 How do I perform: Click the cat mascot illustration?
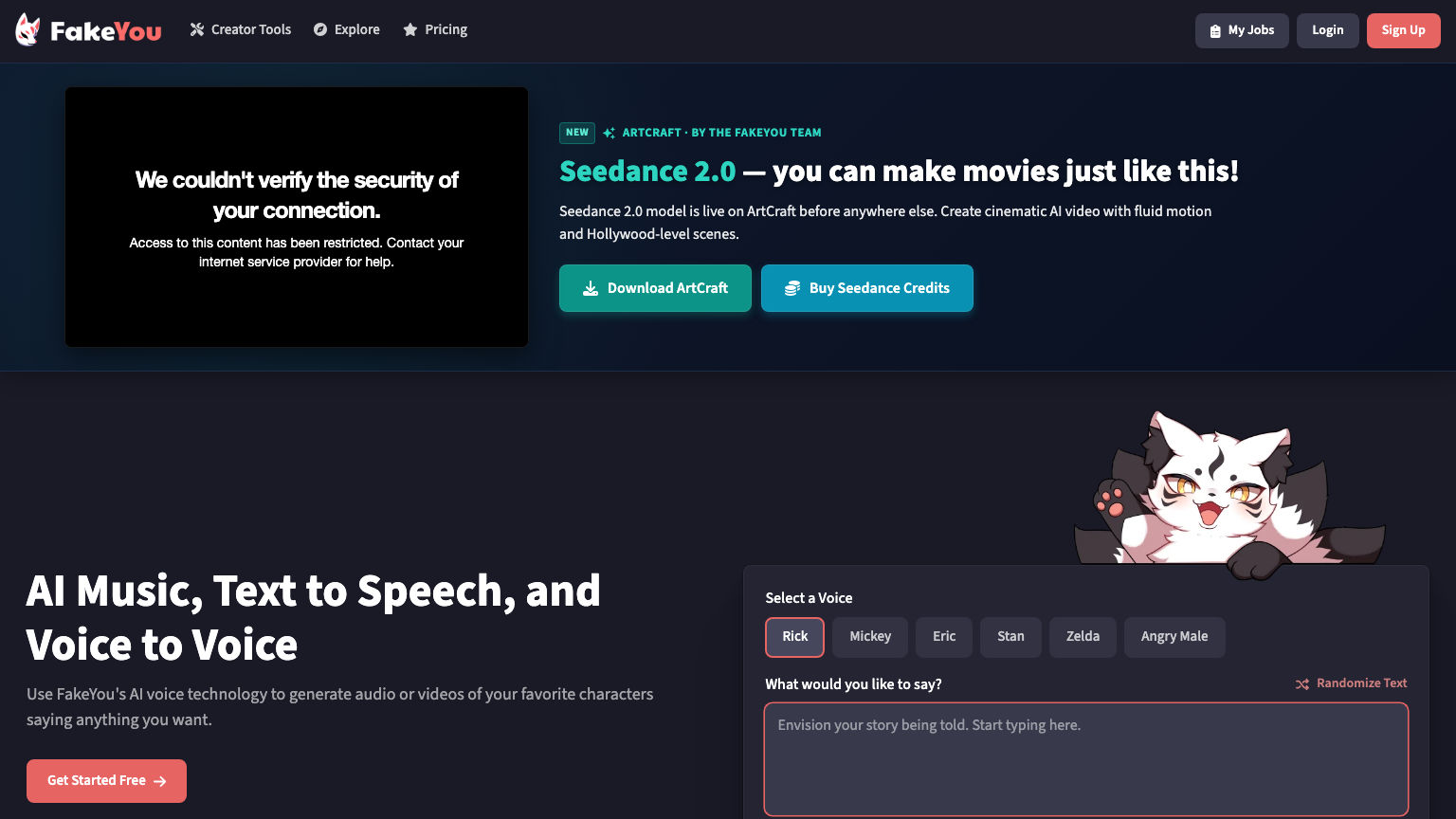(x=1229, y=494)
